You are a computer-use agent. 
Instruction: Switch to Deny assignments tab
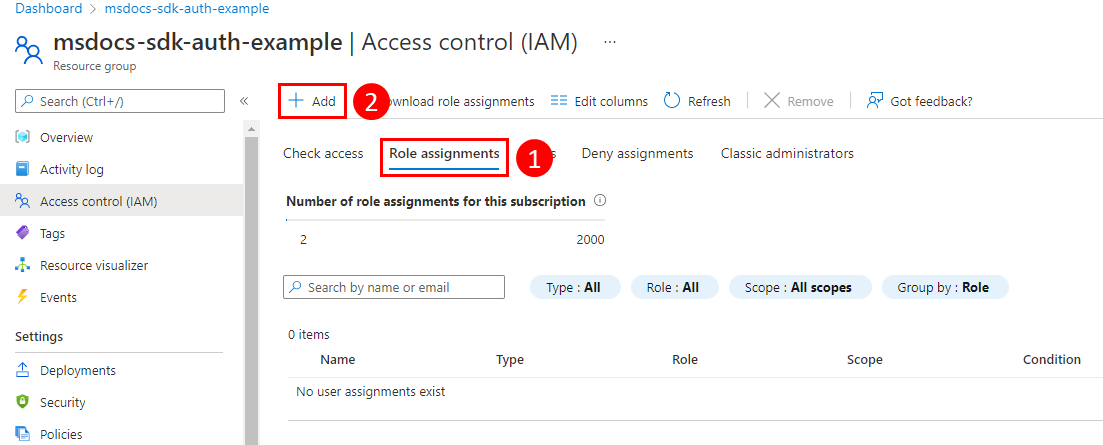[x=637, y=153]
